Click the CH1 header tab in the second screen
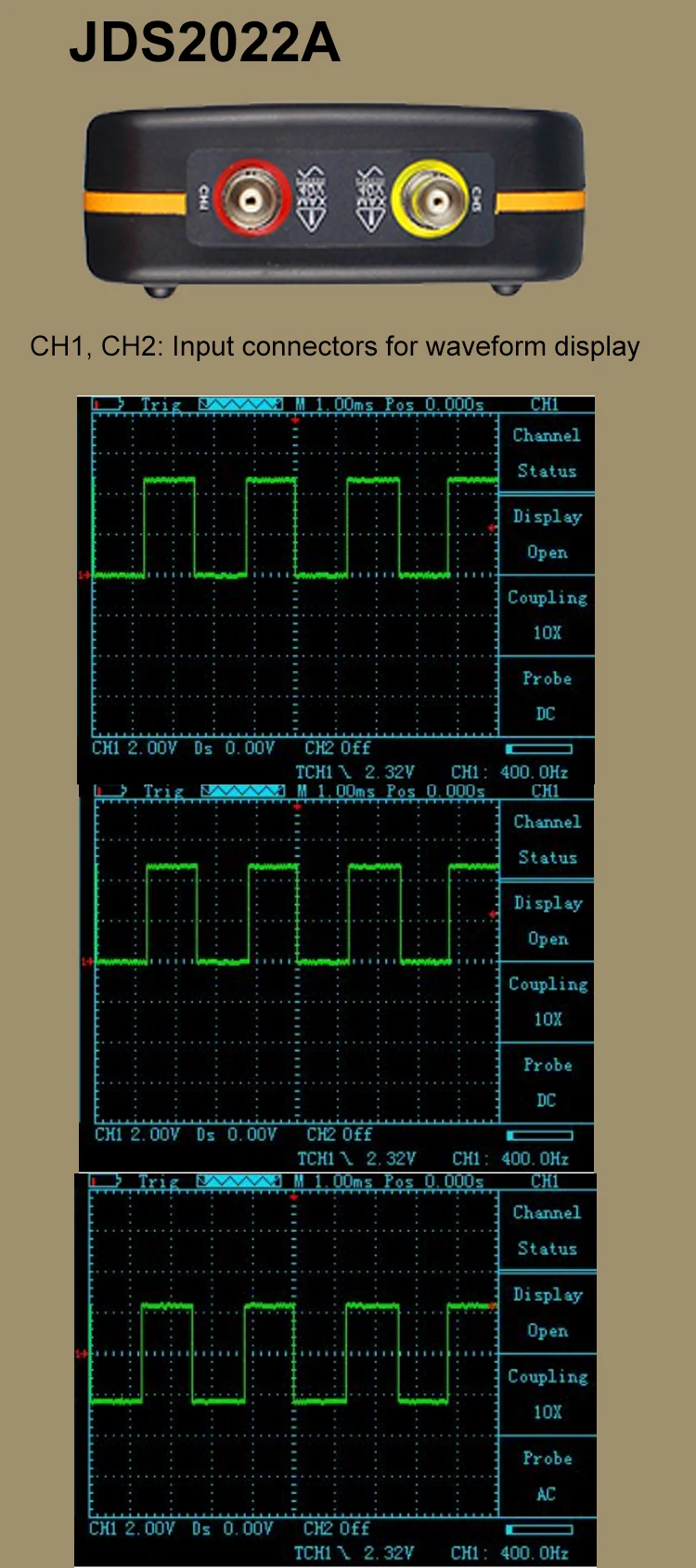The image size is (696, 1568). click(x=546, y=791)
